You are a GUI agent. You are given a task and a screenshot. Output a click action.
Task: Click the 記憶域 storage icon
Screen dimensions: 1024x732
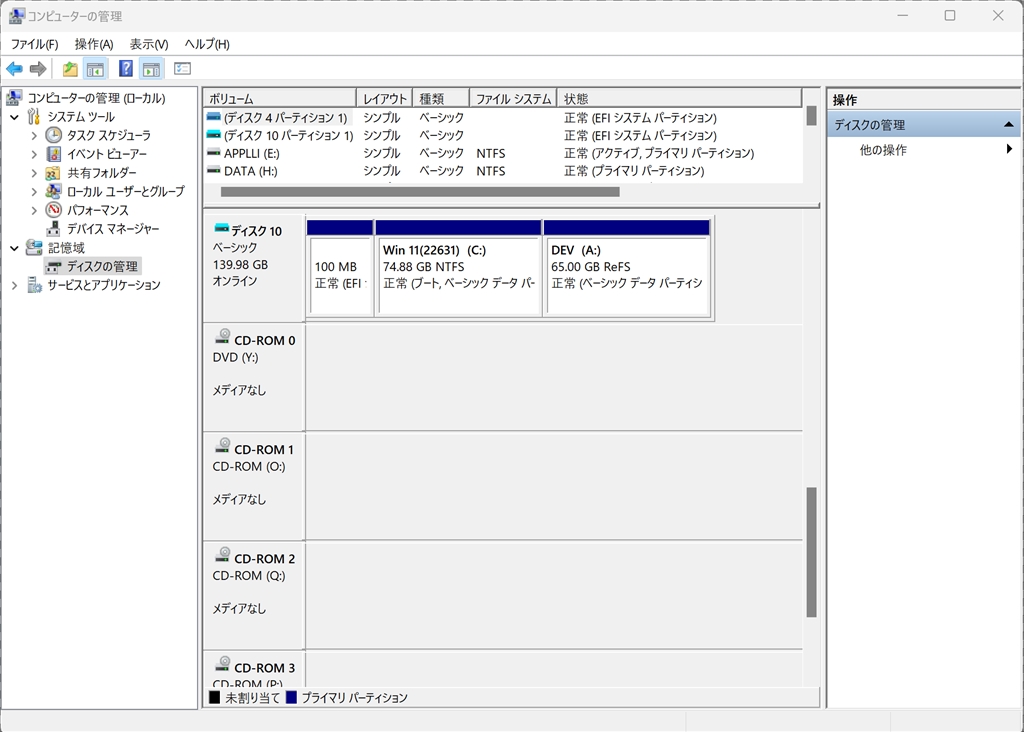34,247
